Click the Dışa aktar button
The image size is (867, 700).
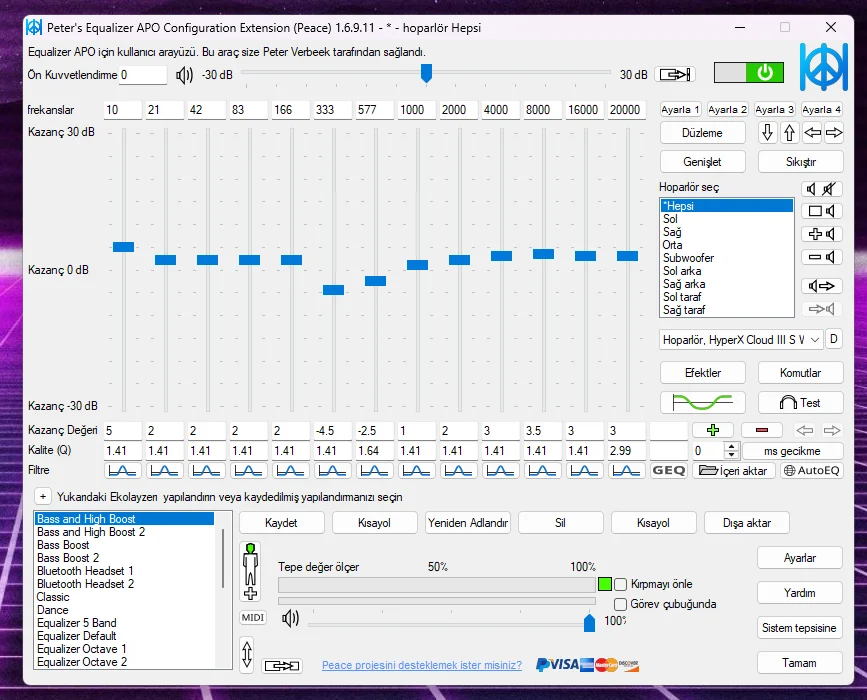746,523
